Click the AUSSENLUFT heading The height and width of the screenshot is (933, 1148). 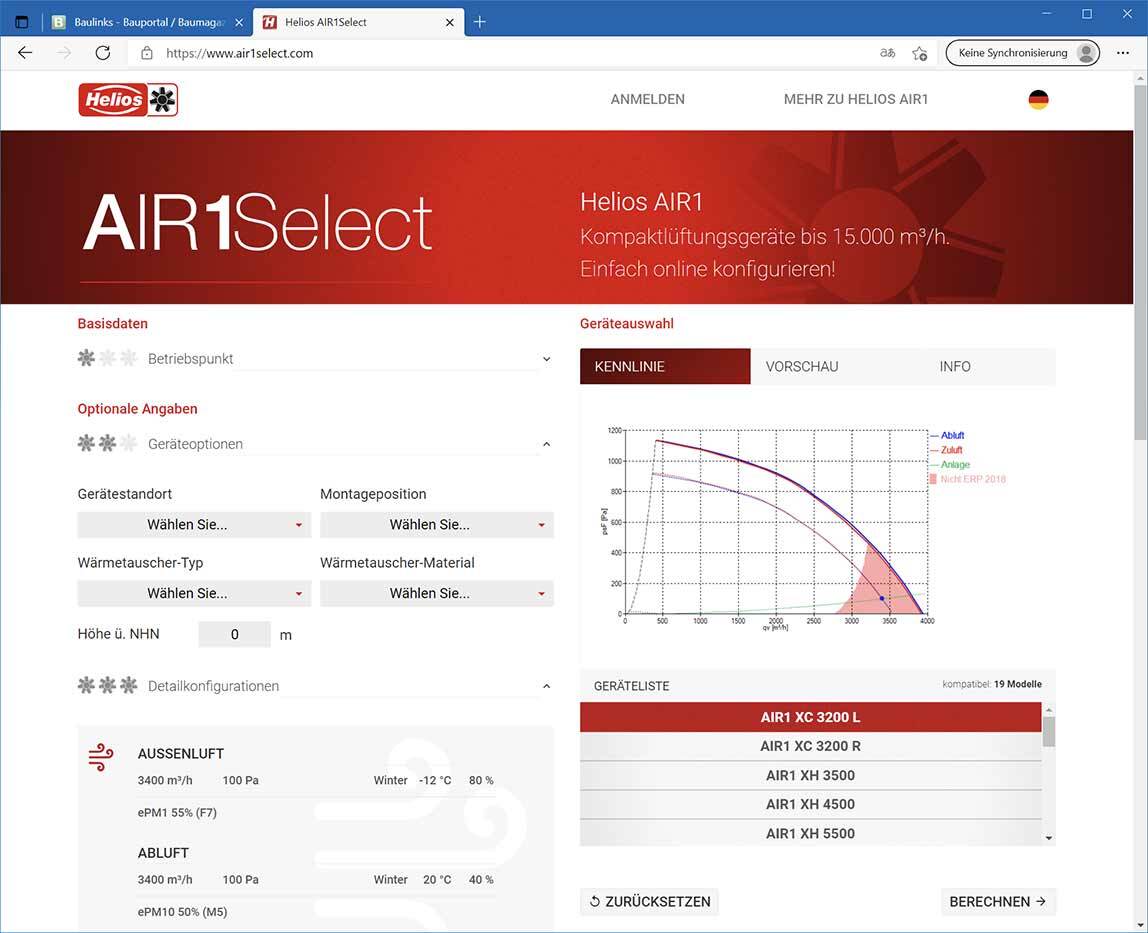point(181,754)
